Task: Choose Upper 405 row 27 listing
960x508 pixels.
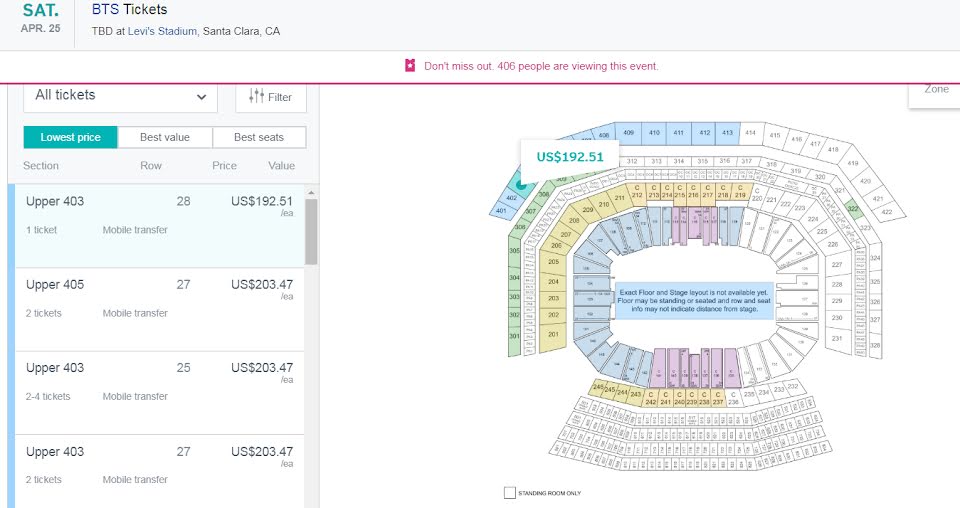Action: click(159, 309)
